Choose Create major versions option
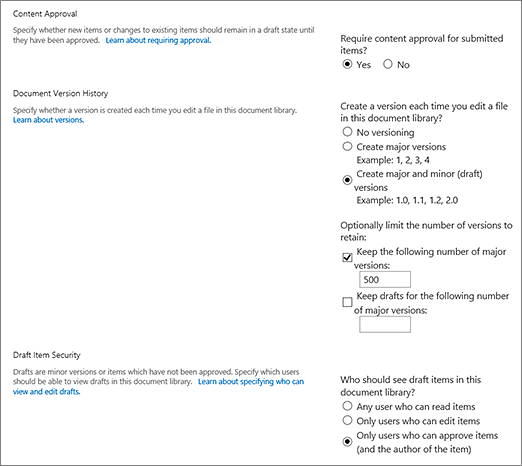 click(347, 146)
